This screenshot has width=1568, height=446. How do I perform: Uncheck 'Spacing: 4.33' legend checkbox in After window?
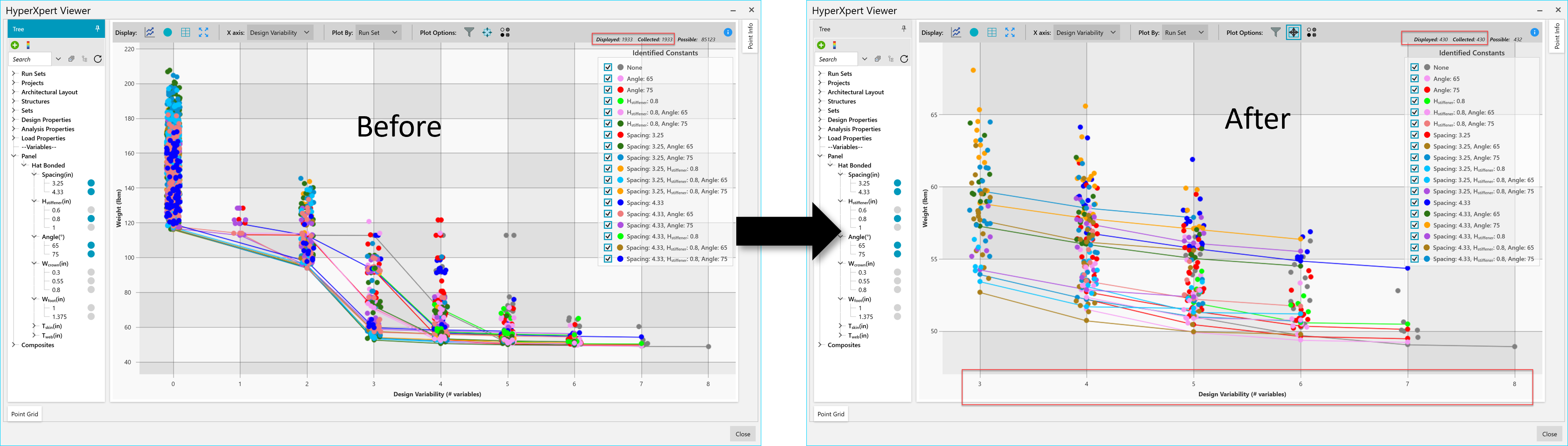tap(1415, 203)
